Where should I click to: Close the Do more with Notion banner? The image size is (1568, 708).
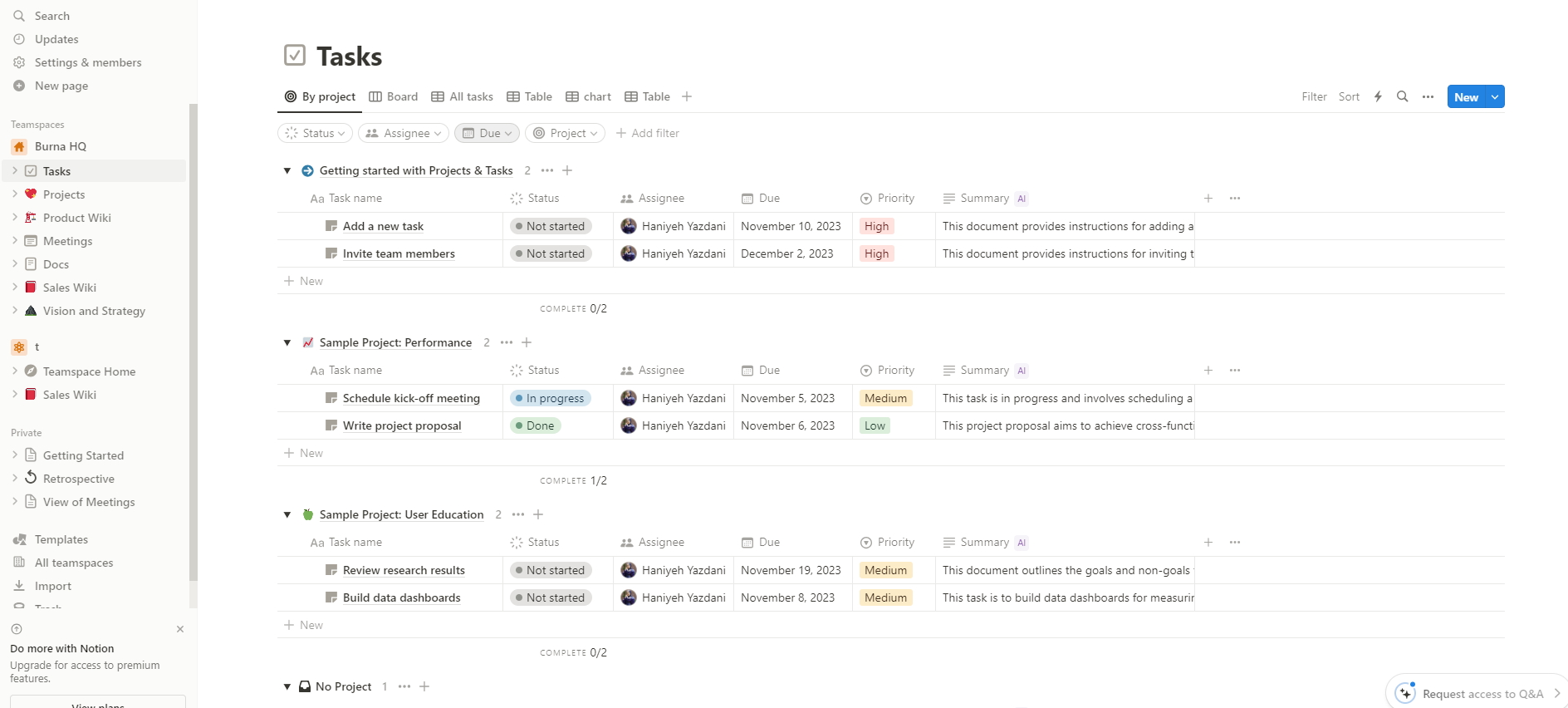point(180,629)
